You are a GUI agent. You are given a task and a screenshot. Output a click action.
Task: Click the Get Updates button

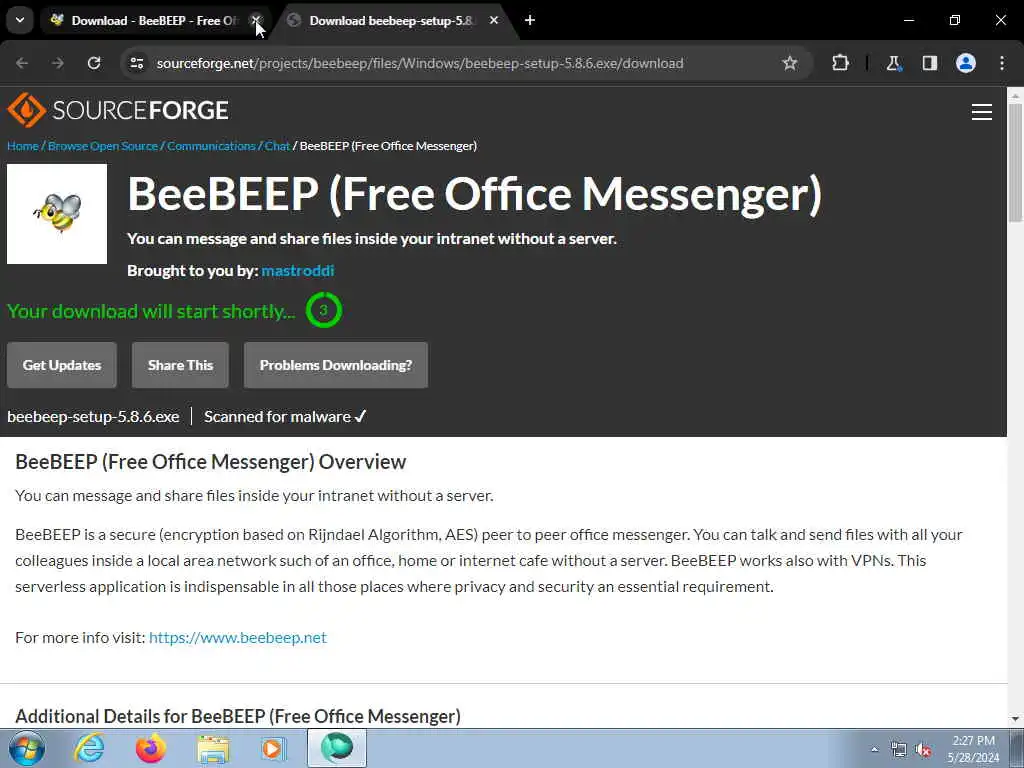coord(62,365)
